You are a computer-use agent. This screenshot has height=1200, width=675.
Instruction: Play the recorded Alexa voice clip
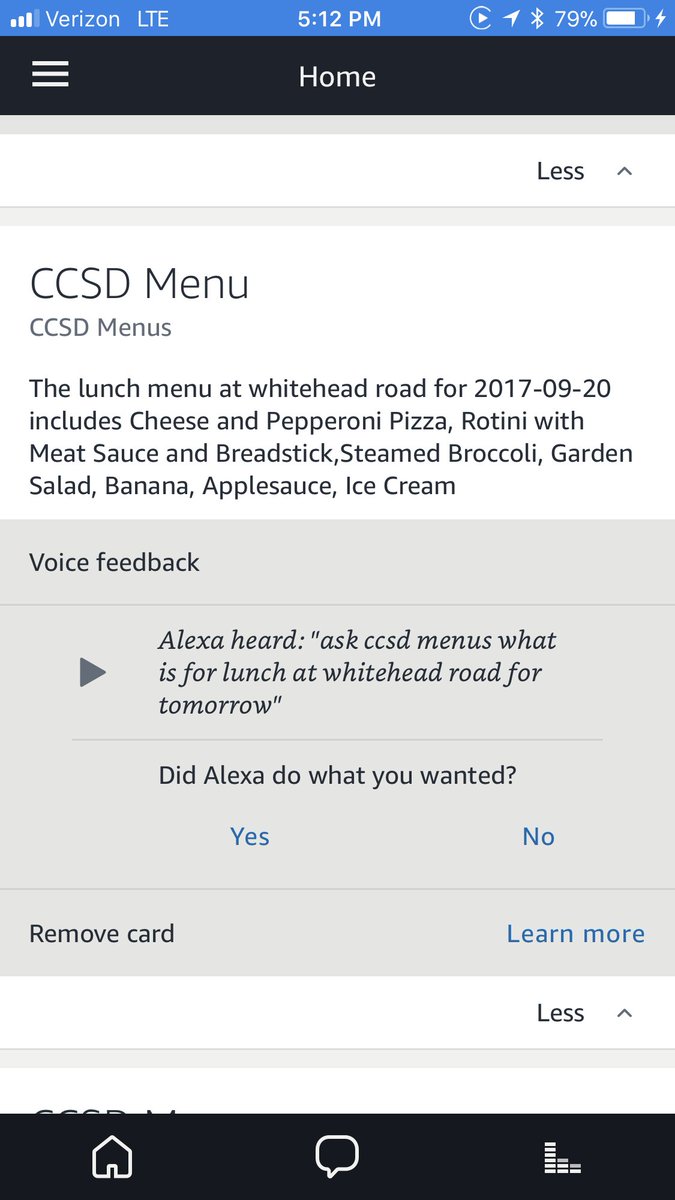point(93,673)
